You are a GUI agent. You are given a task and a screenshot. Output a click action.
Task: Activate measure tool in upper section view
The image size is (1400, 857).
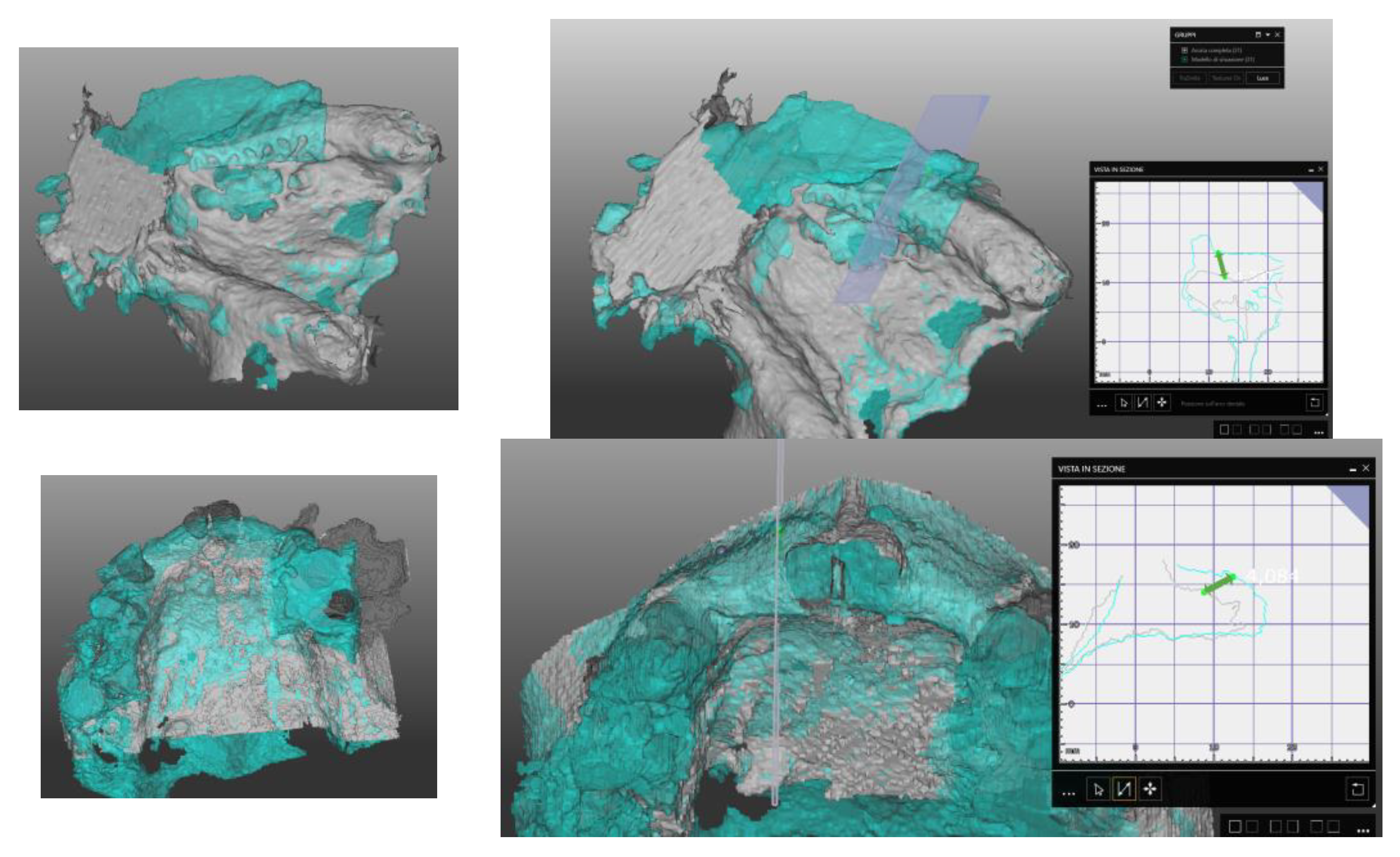coord(1142,402)
